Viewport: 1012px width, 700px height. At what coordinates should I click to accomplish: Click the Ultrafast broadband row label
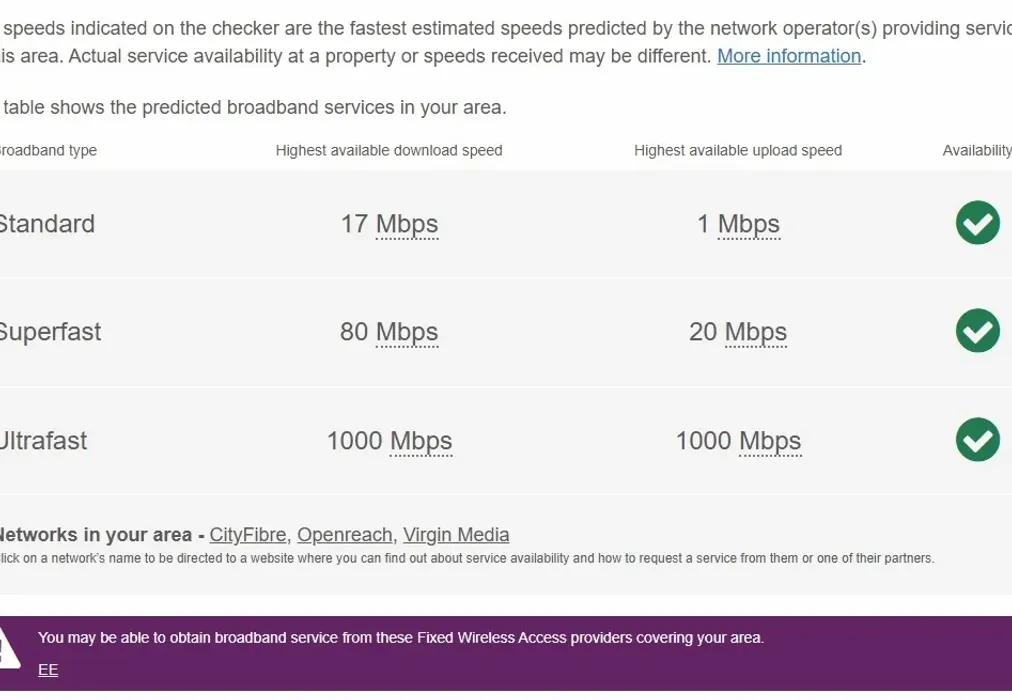pos(44,440)
